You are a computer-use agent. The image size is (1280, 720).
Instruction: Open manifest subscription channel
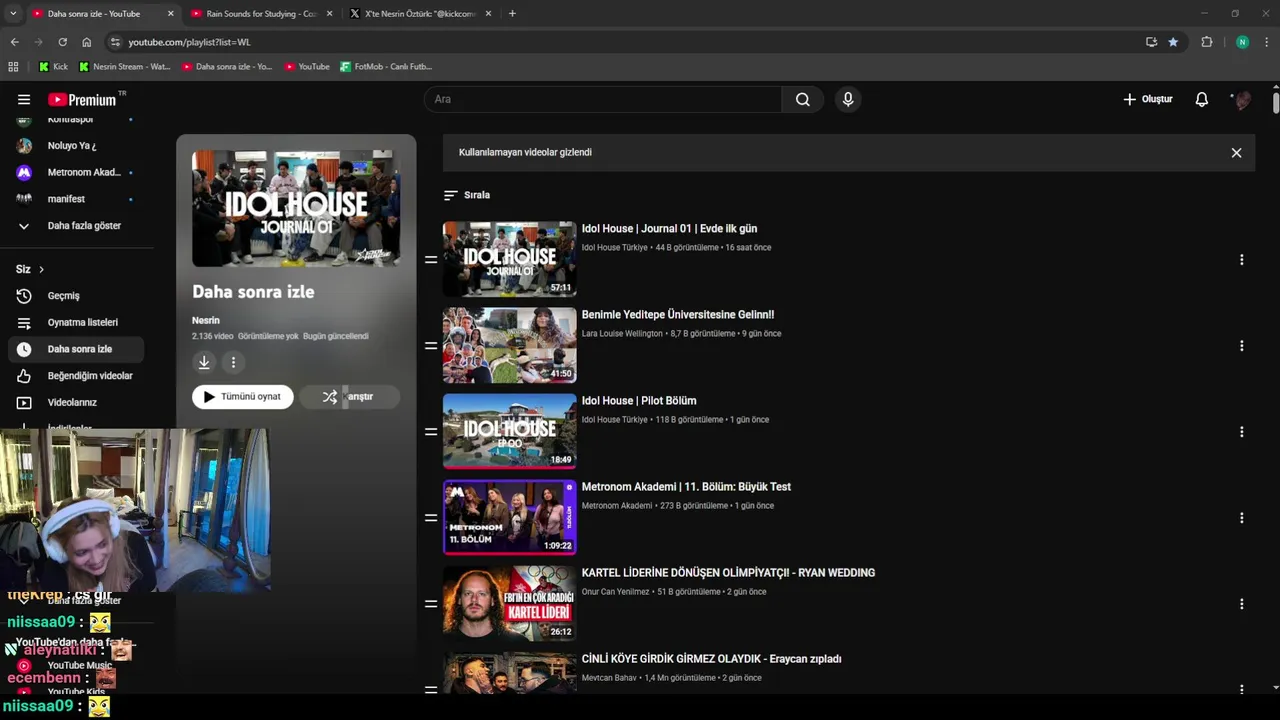(x=76, y=199)
